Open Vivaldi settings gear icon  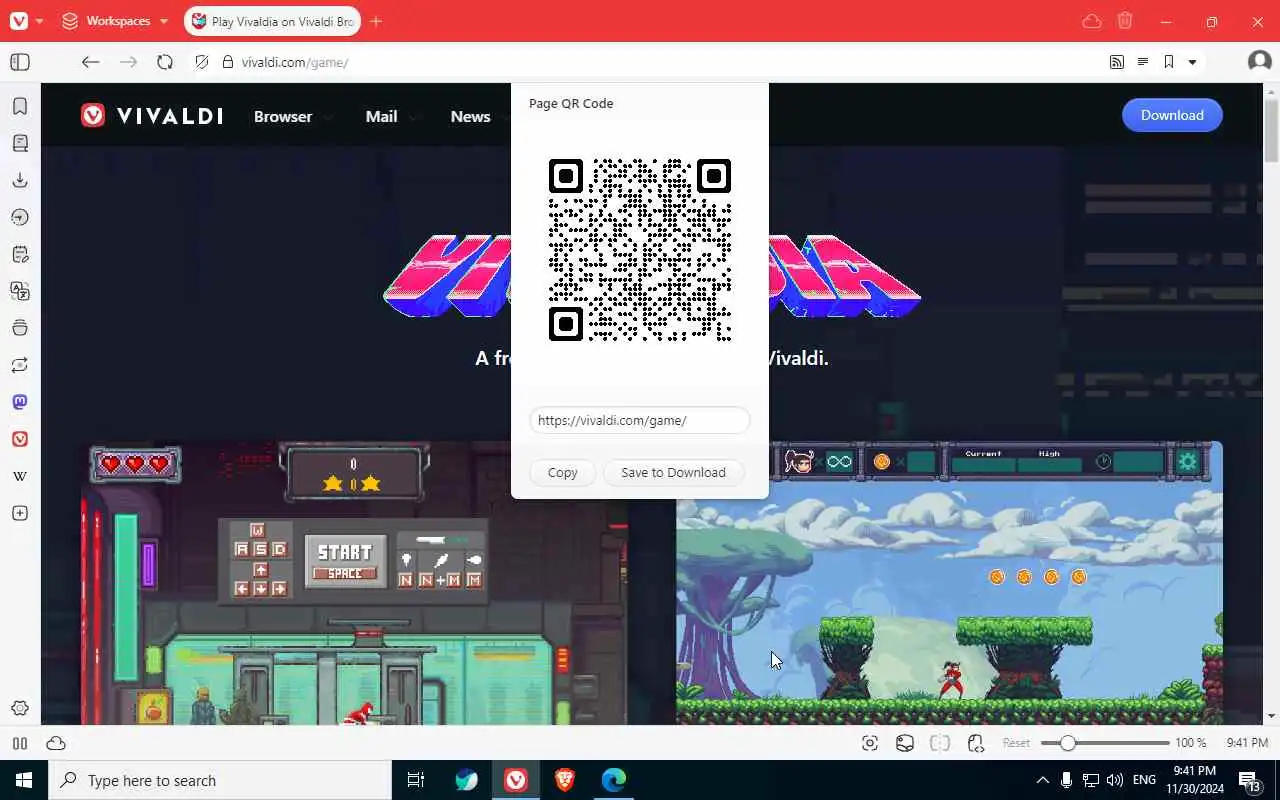[20, 708]
